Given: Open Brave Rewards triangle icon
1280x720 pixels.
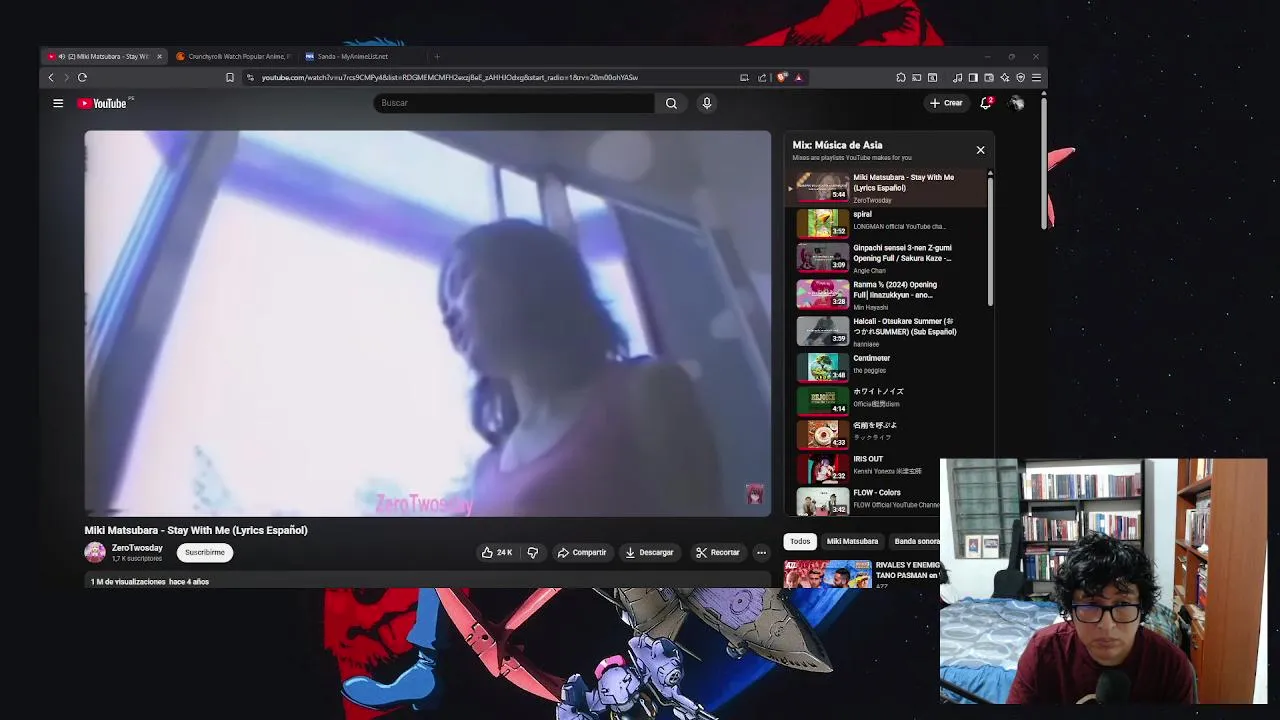Looking at the screenshot, I should (798, 77).
